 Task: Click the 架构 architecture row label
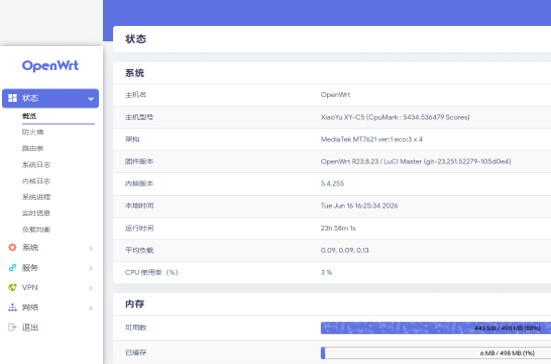pyautogui.click(x=132, y=139)
